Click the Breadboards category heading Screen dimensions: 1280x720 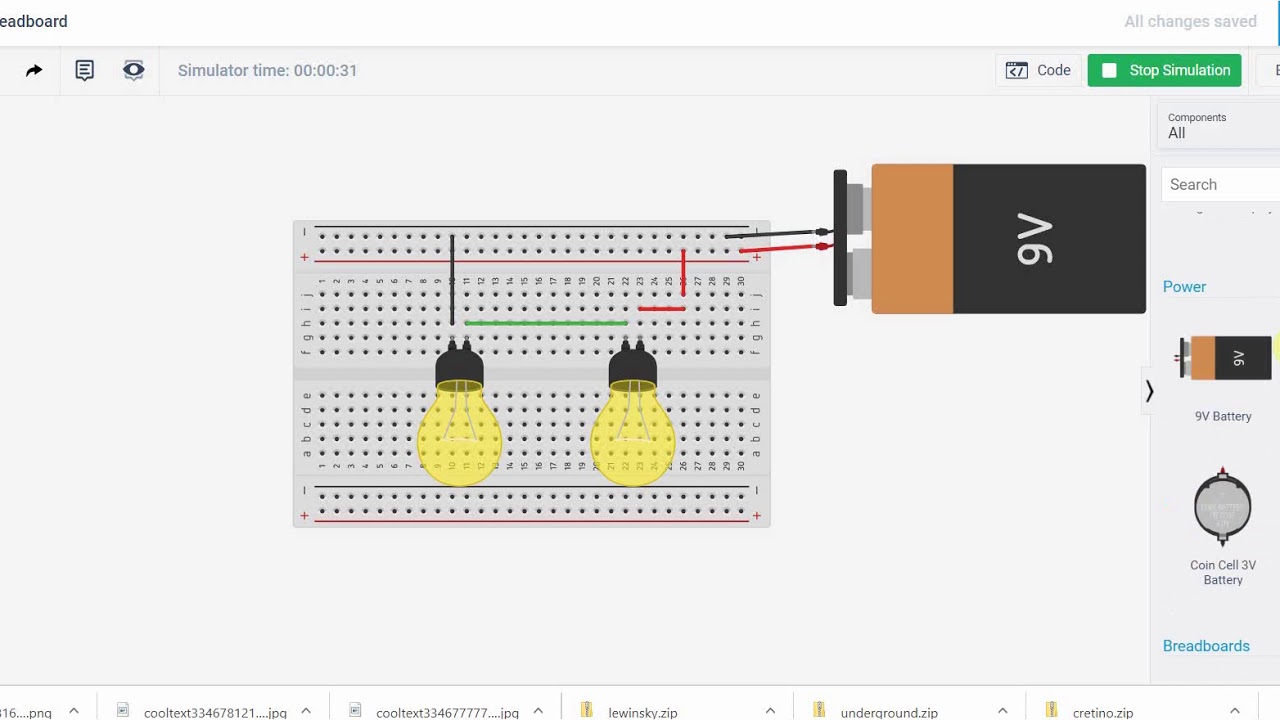coord(1206,646)
